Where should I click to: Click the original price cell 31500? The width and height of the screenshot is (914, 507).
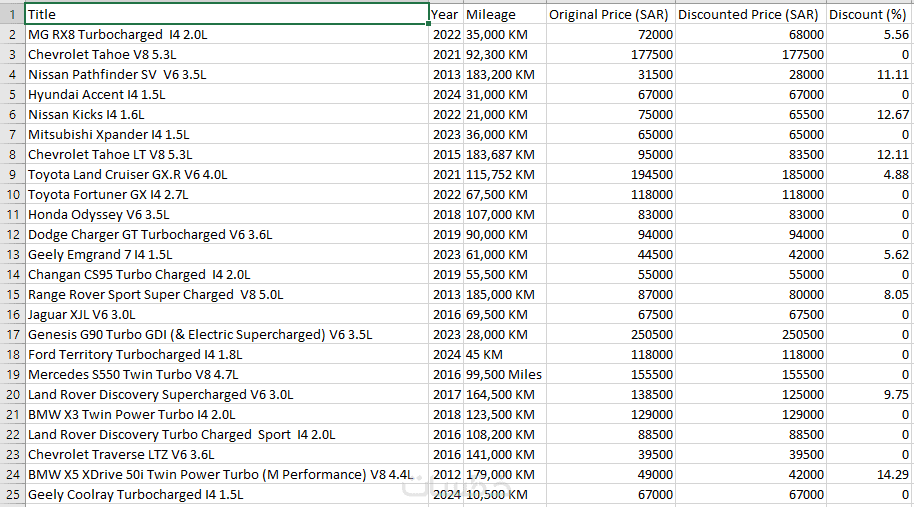(610, 75)
